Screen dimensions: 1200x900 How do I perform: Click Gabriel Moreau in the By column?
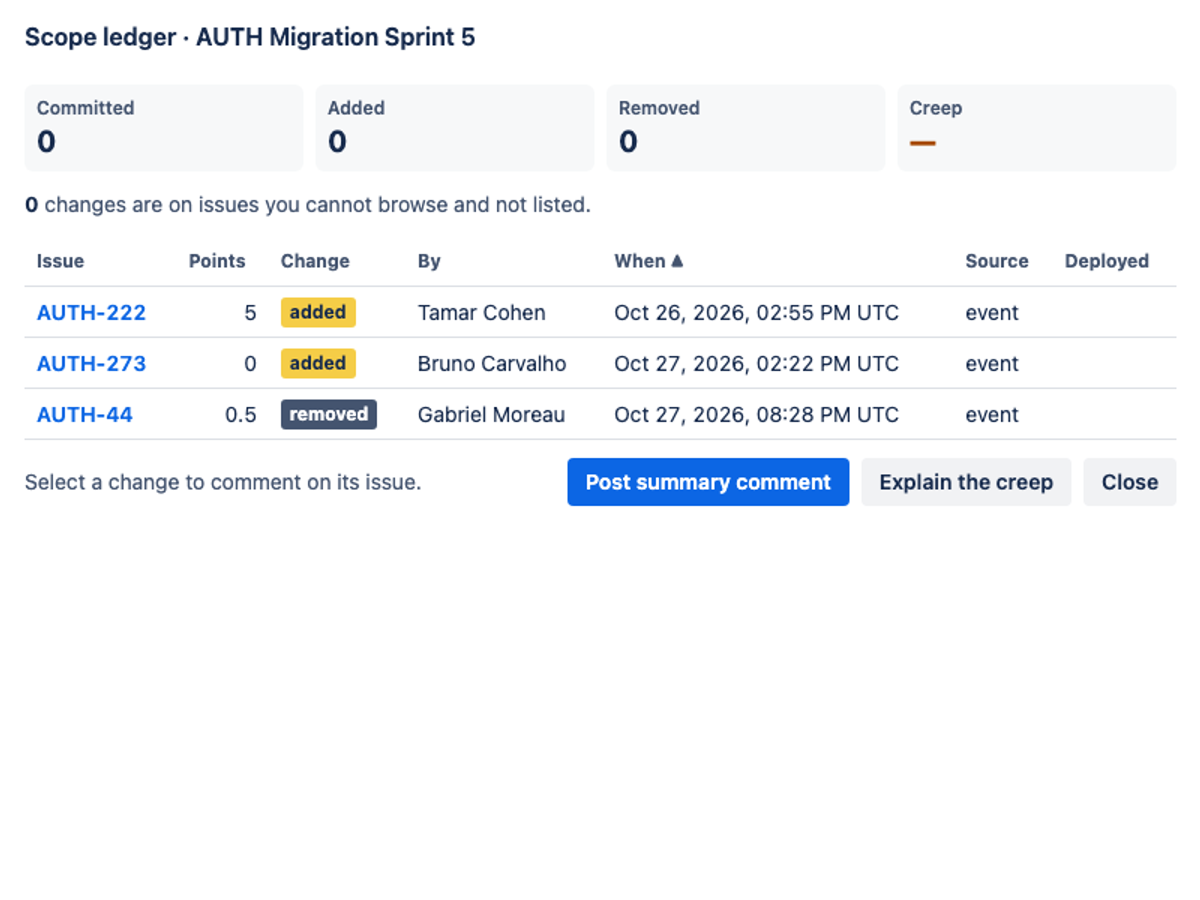491,414
